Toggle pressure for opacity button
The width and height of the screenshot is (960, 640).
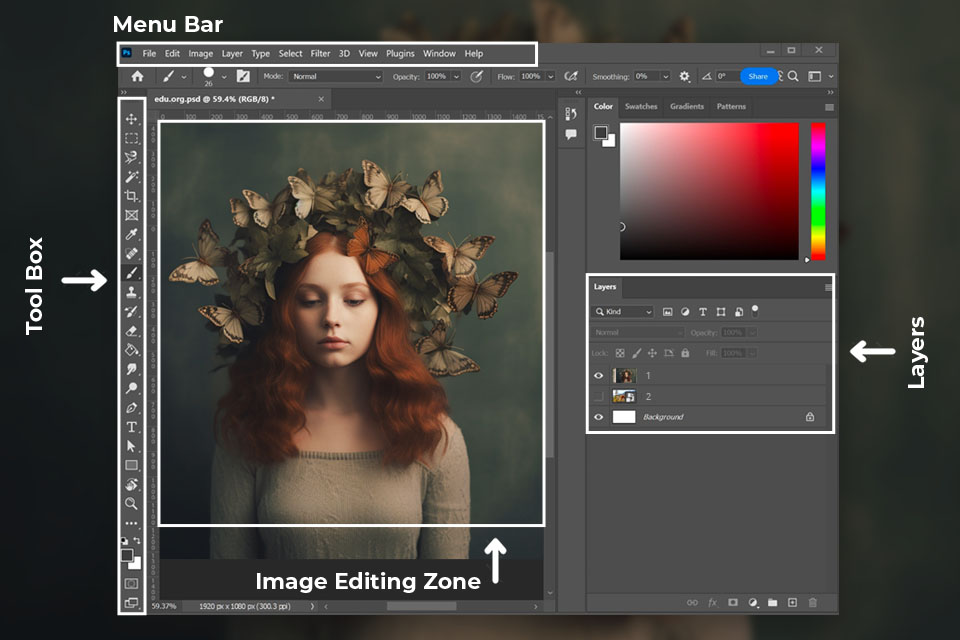[476, 77]
